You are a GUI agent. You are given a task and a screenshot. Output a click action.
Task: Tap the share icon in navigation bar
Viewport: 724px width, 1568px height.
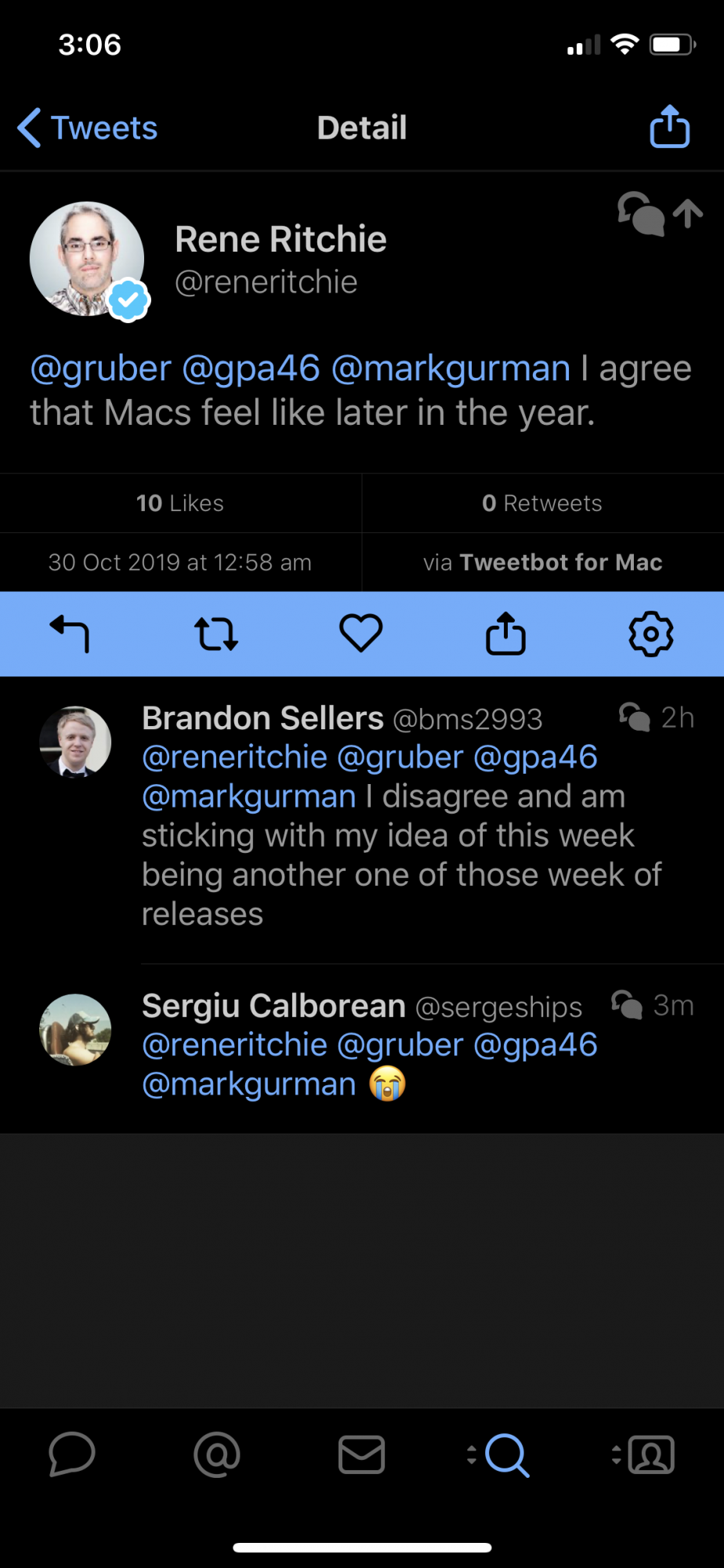(670, 127)
